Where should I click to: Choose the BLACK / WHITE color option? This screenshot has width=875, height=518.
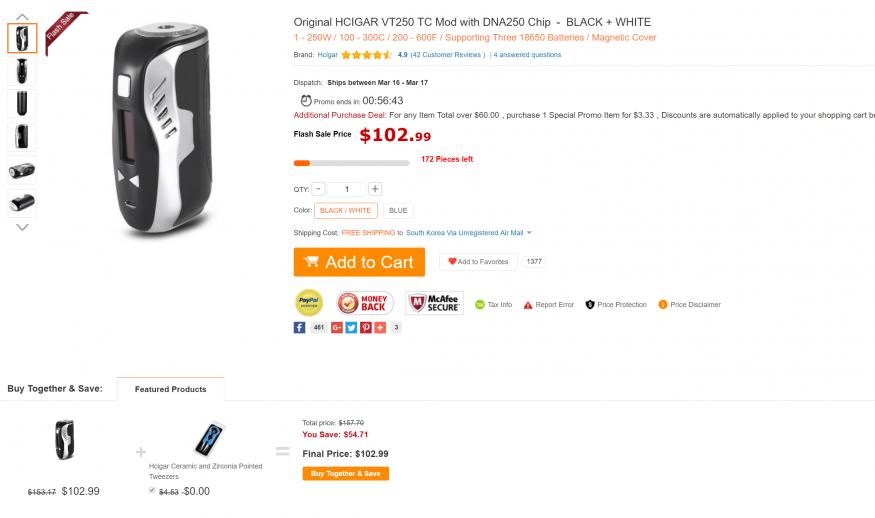[x=346, y=211]
